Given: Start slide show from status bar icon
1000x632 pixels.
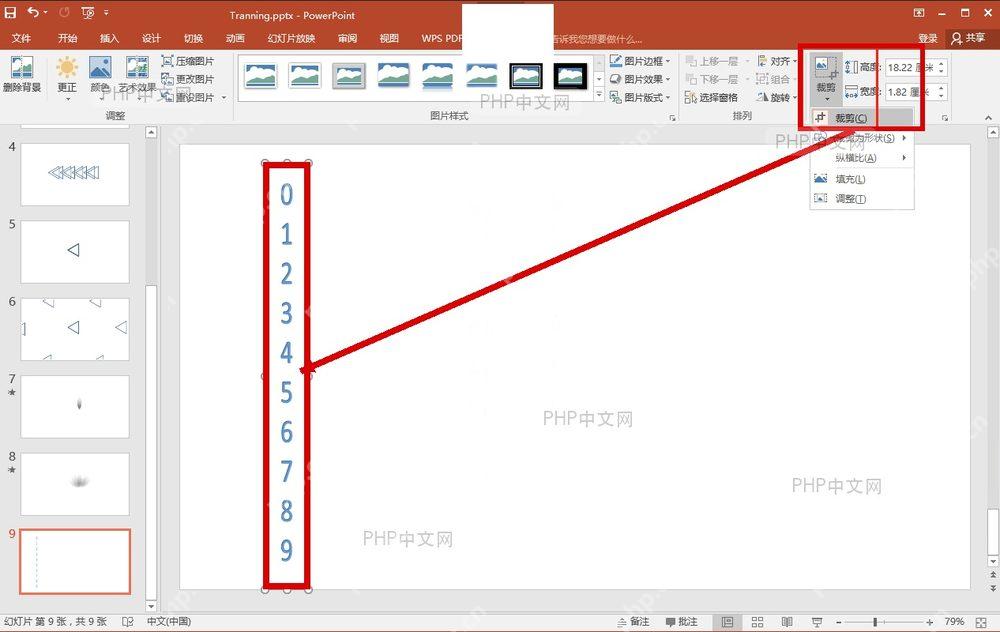Looking at the screenshot, I should [817, 622].
